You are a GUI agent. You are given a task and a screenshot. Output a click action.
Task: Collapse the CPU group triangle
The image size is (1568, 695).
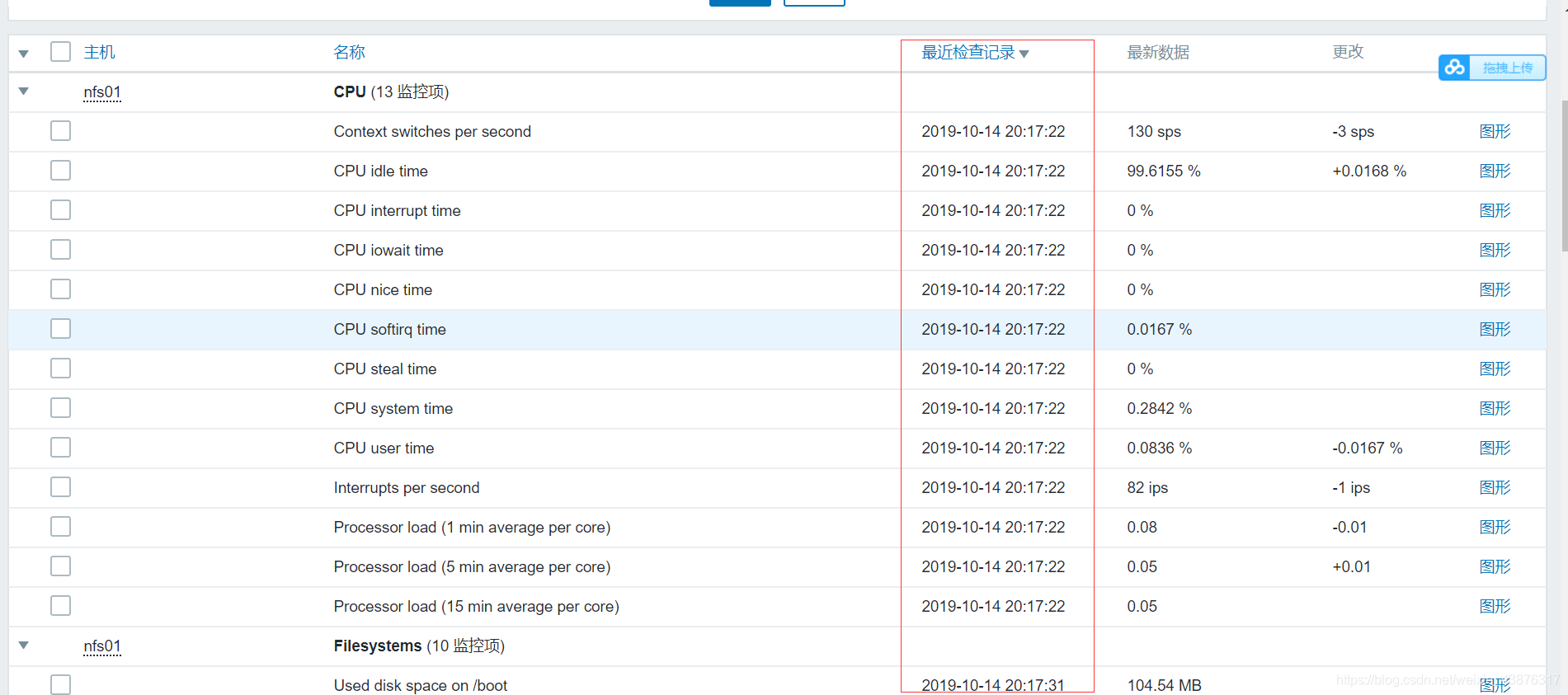pyautogui.click(x=24, y=92)
